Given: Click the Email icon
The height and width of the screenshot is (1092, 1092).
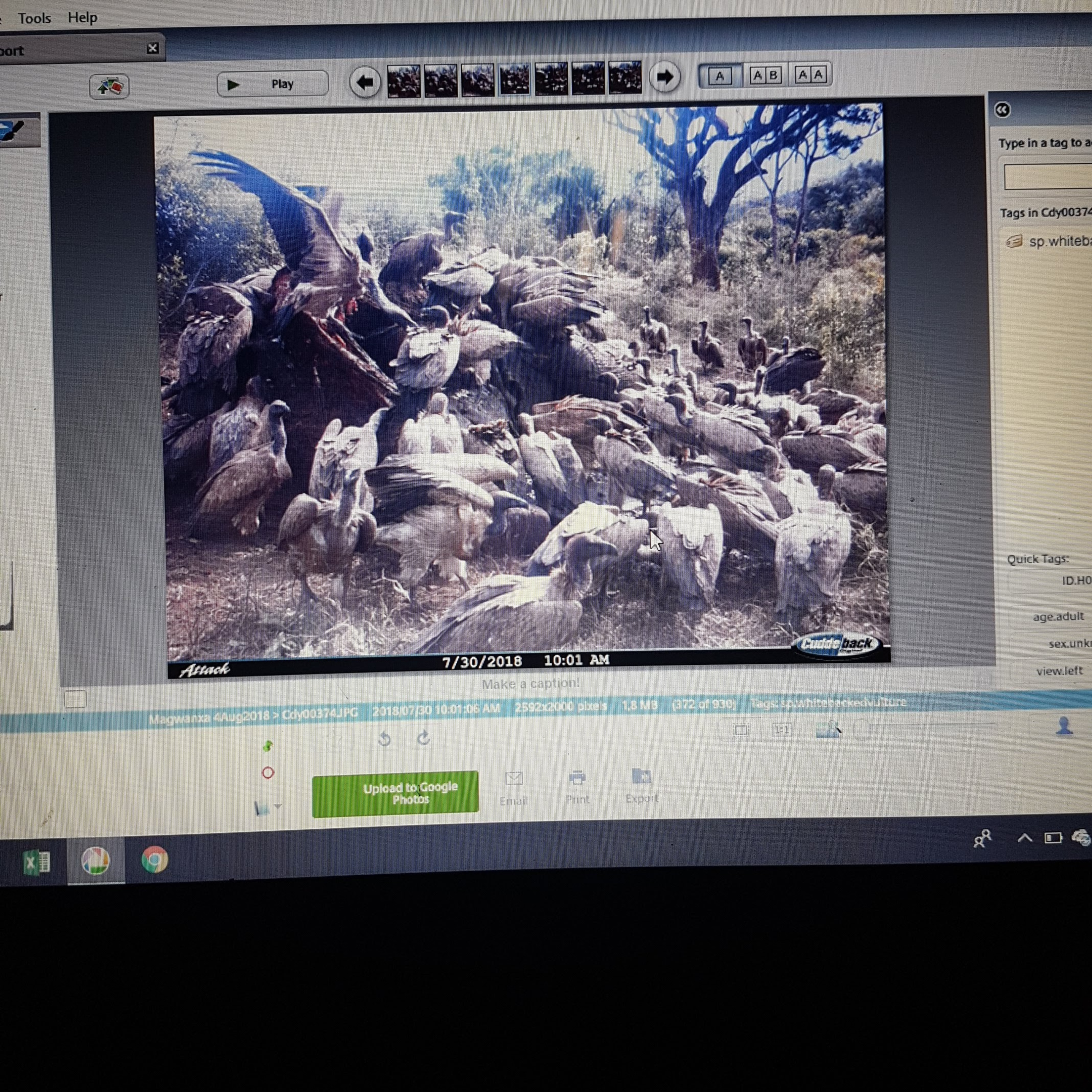Looking at the screenshot, I should pyautogui.click(x=513, y=779).
